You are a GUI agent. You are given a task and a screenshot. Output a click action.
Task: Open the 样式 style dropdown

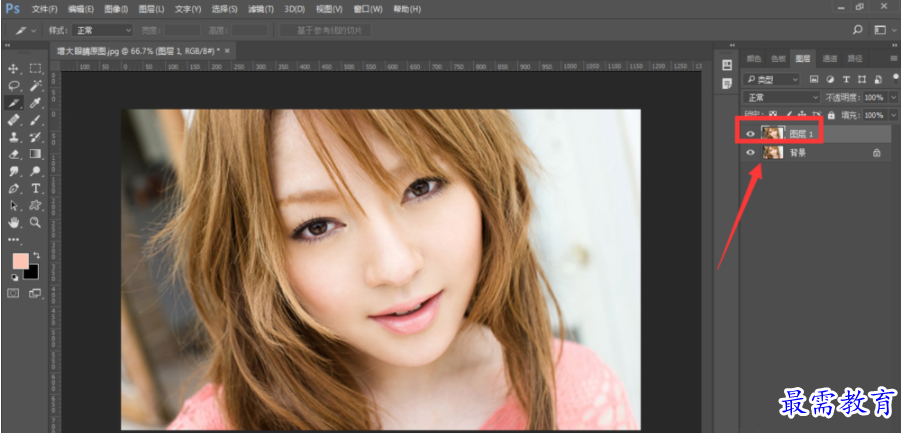click(103, 31)
